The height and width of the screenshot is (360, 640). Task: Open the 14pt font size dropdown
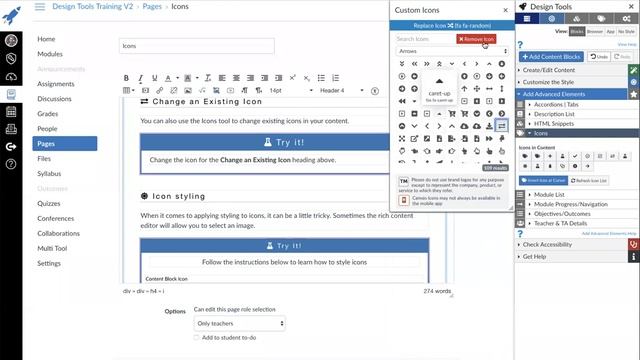(291, 90)
